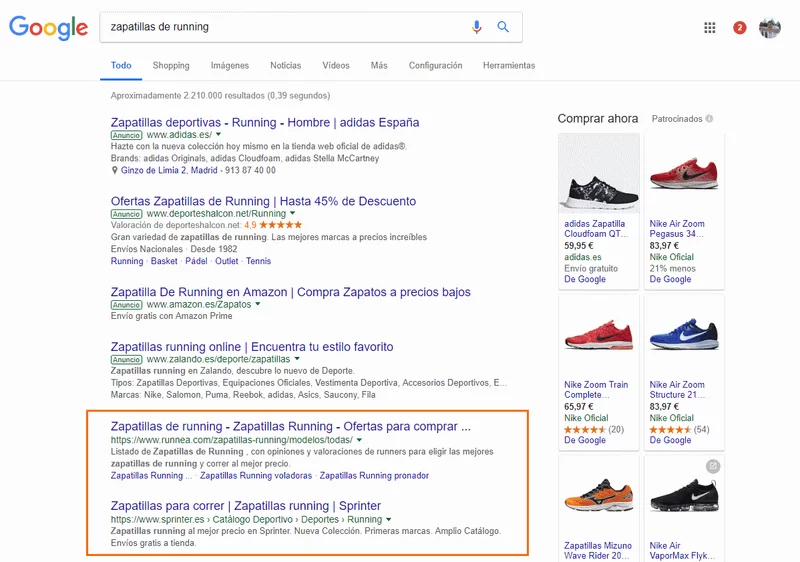This screenshot has width=800, height=562.
Task: Open the Más menu
Action: pos(379,66)
